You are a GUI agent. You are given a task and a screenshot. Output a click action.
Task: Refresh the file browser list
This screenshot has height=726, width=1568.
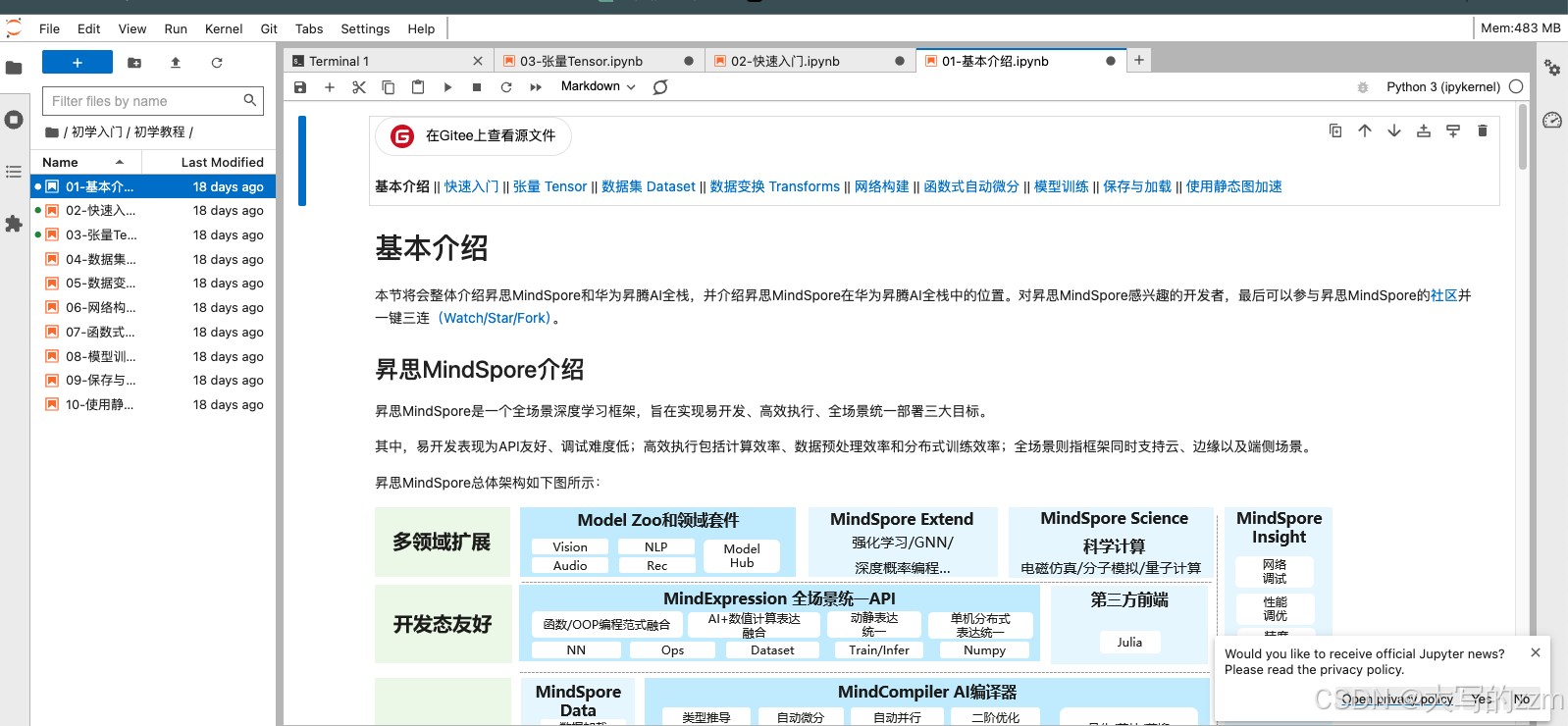(x=217, y=63)
